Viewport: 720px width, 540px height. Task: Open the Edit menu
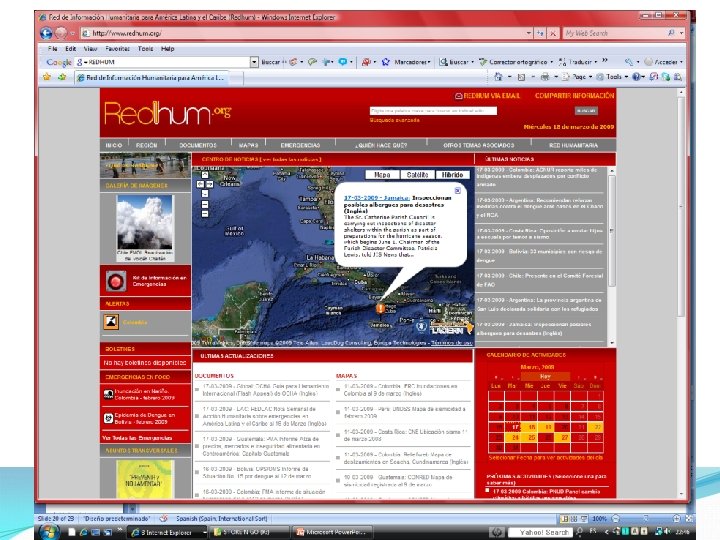point(70,49)
